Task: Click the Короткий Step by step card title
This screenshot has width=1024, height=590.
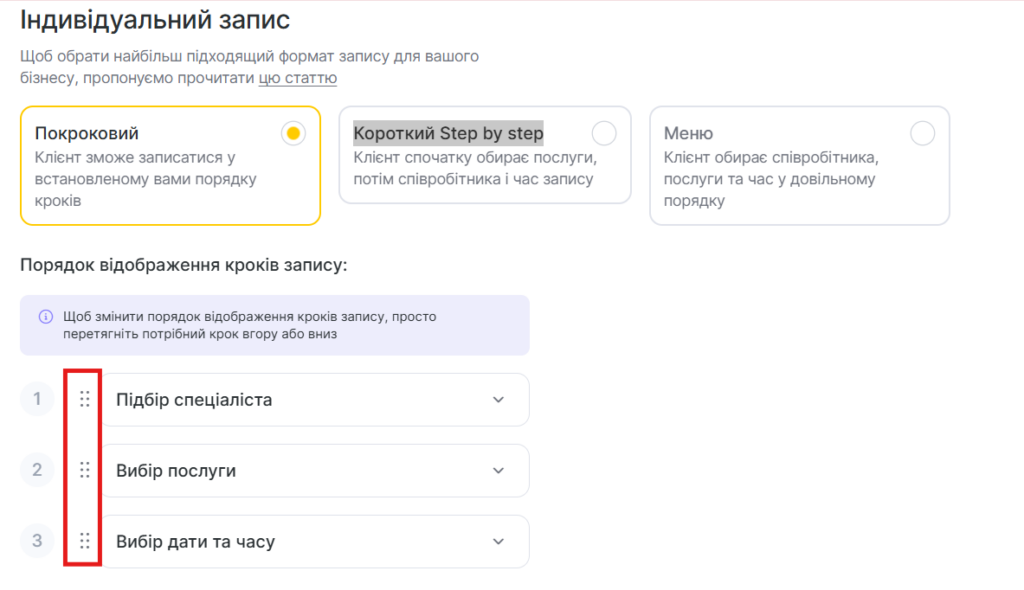Action: (x=448, y=133)
